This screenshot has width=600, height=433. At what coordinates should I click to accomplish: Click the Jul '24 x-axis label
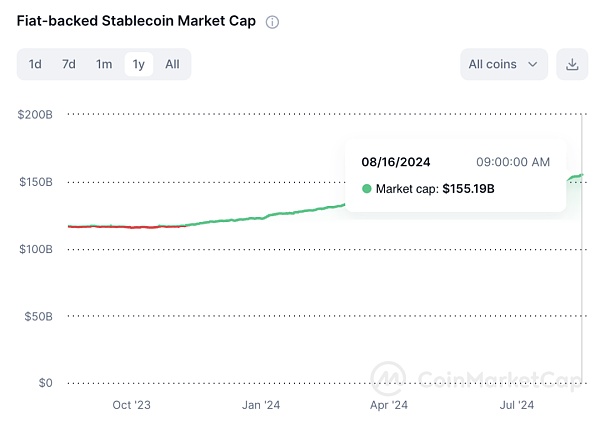[516, 405]
